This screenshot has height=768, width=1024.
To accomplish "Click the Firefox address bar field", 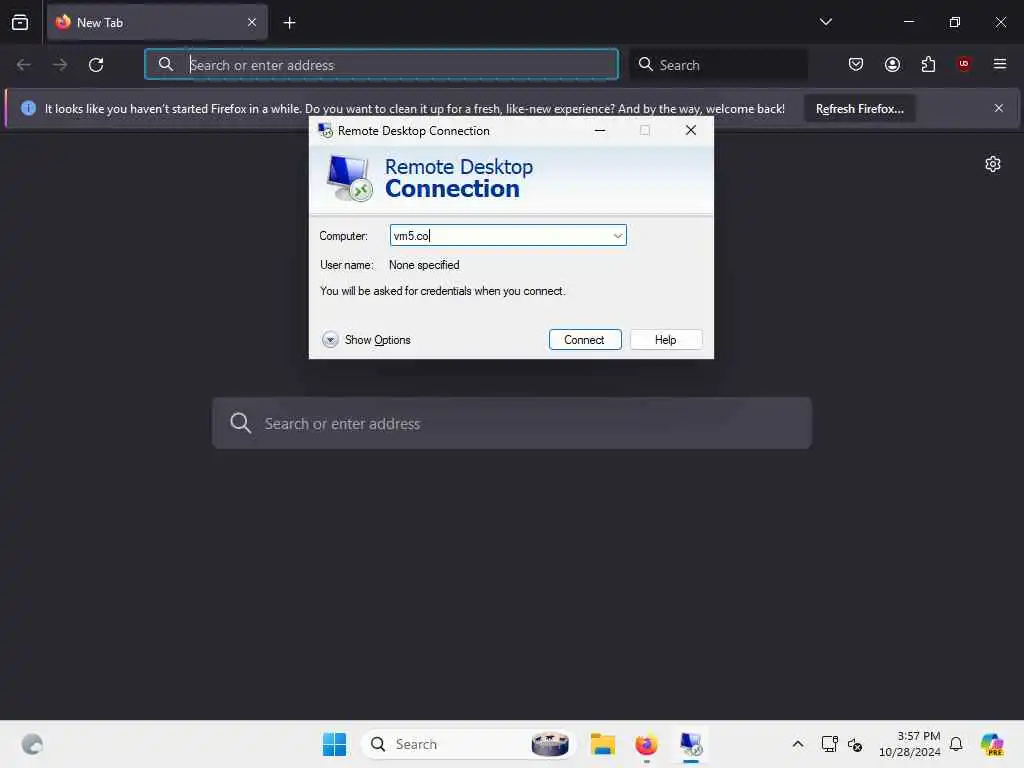I will 381,65.
